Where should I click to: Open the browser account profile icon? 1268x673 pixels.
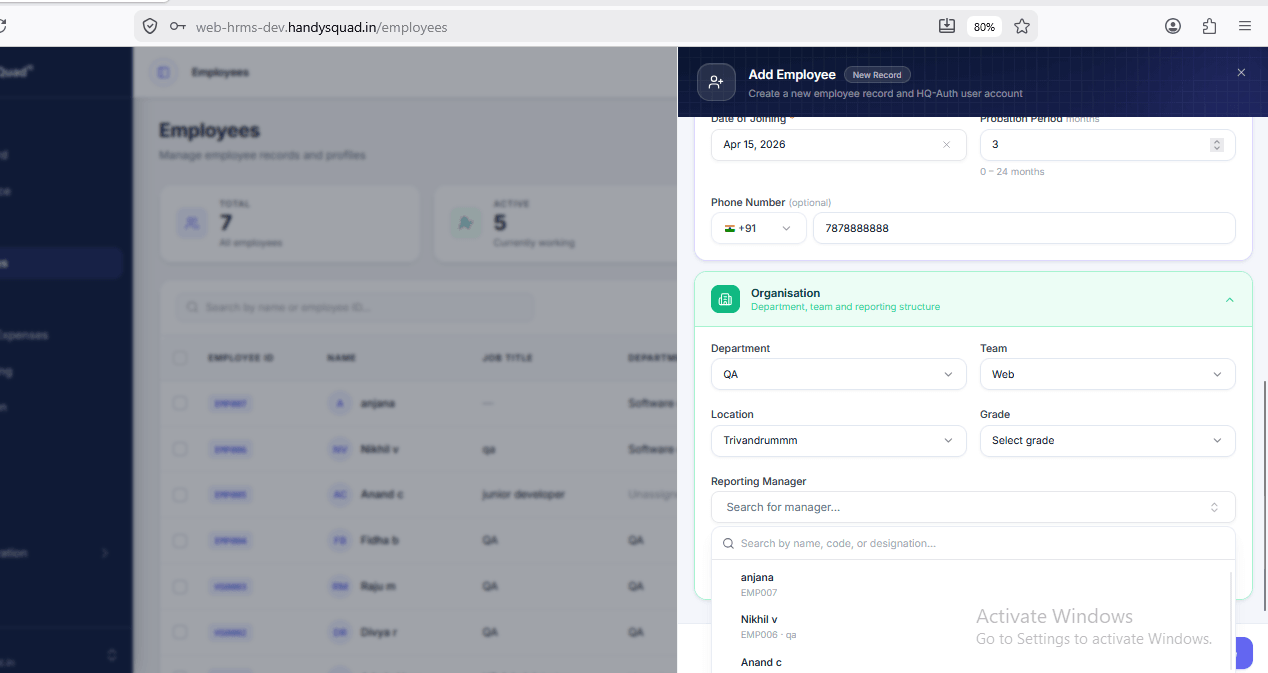click(1173, 27)
